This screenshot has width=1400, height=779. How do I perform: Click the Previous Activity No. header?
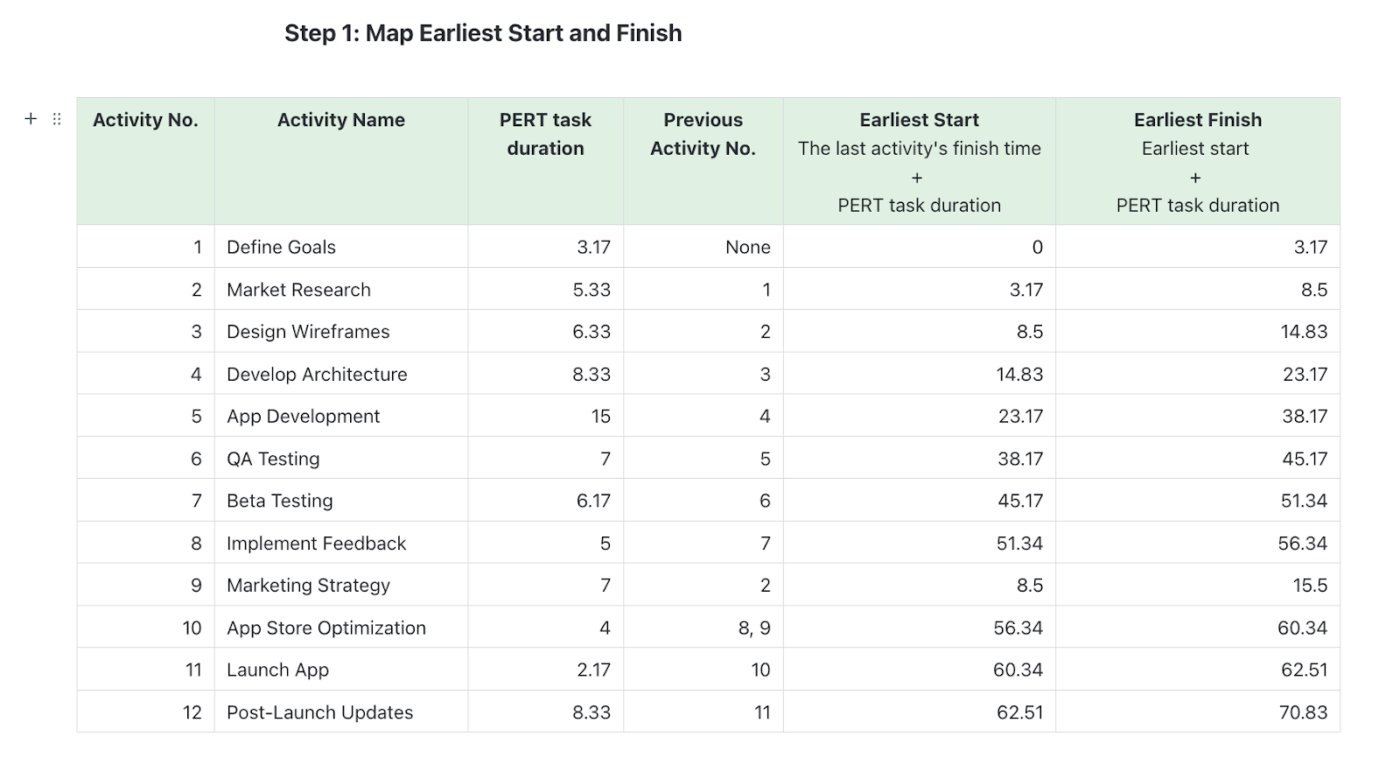[x=703, y=161]
